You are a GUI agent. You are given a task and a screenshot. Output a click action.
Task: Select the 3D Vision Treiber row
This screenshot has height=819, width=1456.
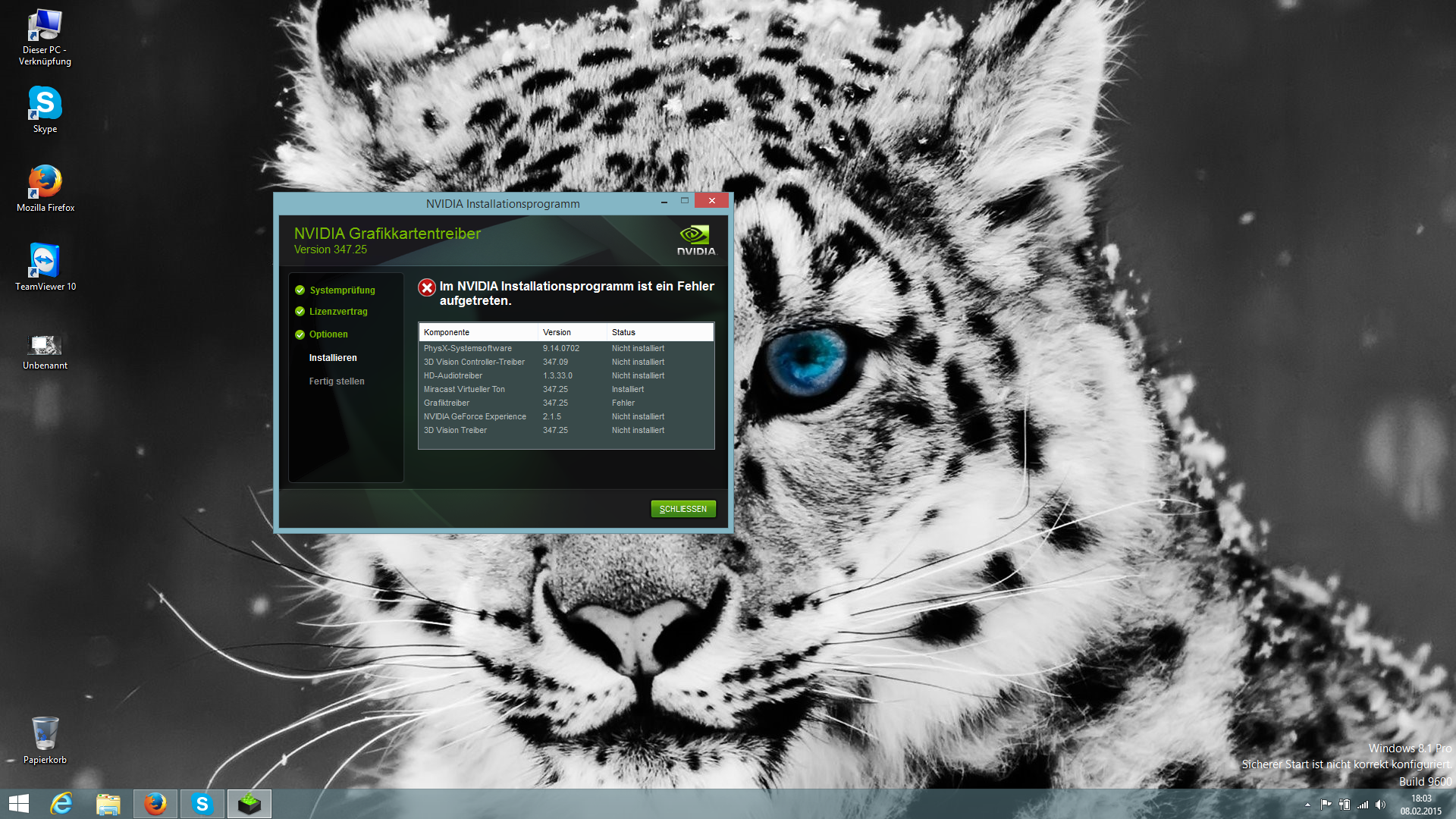point(566,430)
